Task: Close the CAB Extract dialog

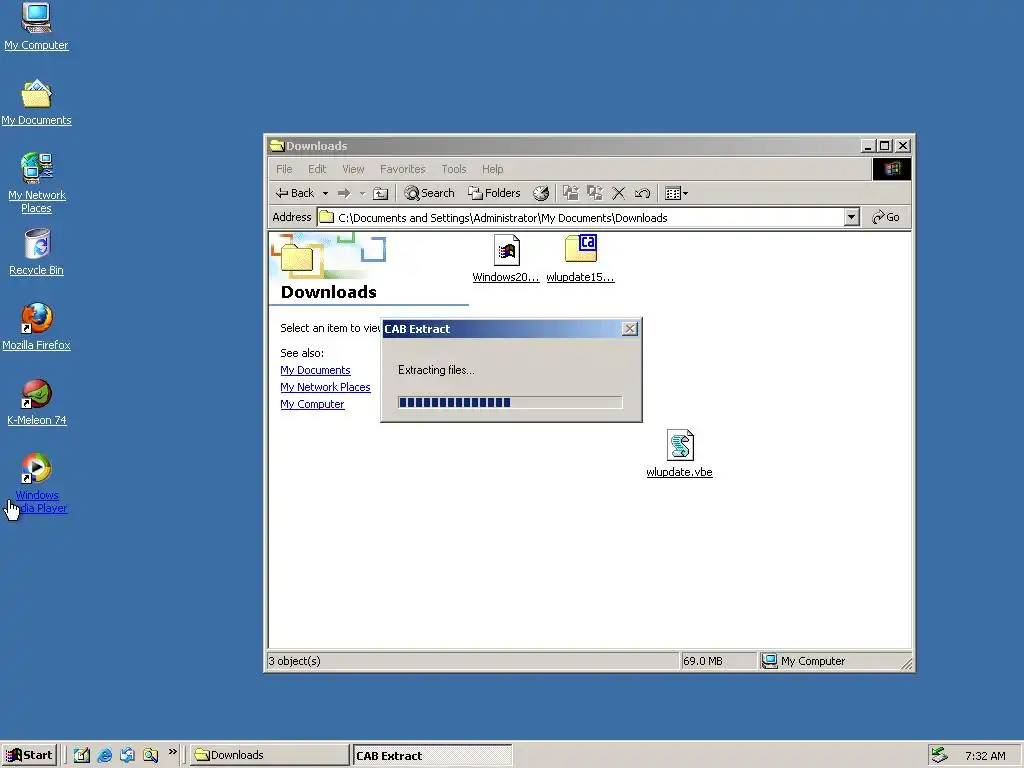Action: coord(630,328)
